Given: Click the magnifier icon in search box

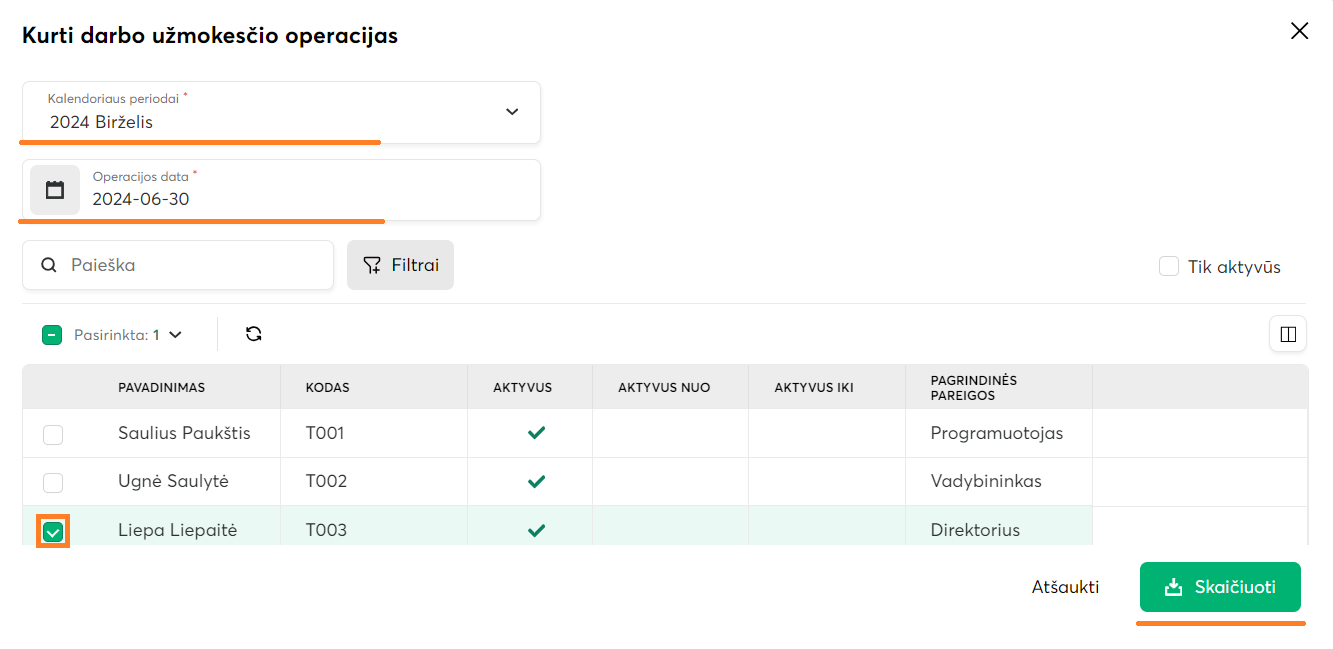Looking at the screenshot, I should pyautogui.click(x=49, y=265).
